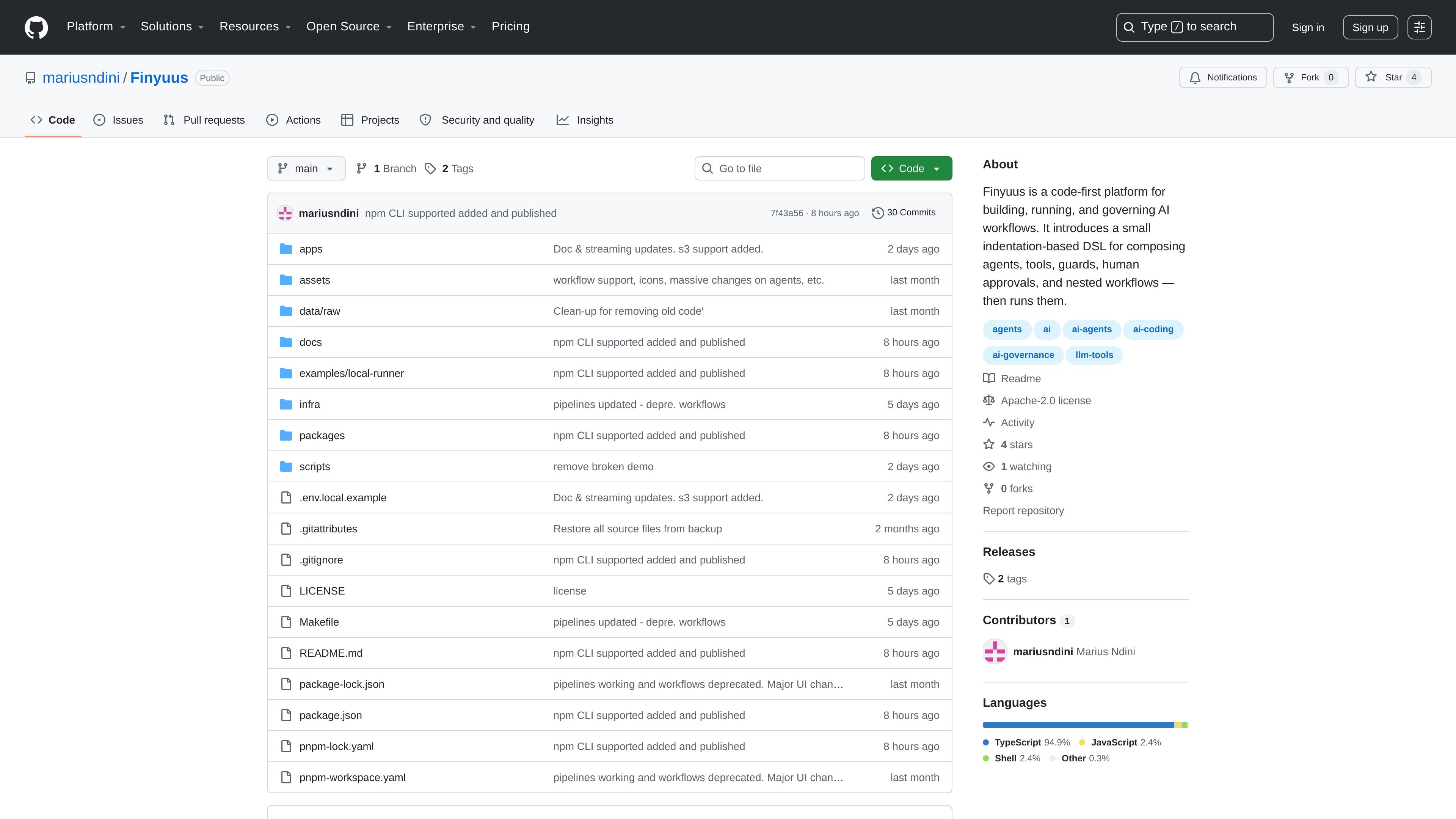
Task: Click the star icon beside 4 stars
Action: (988, 444)
